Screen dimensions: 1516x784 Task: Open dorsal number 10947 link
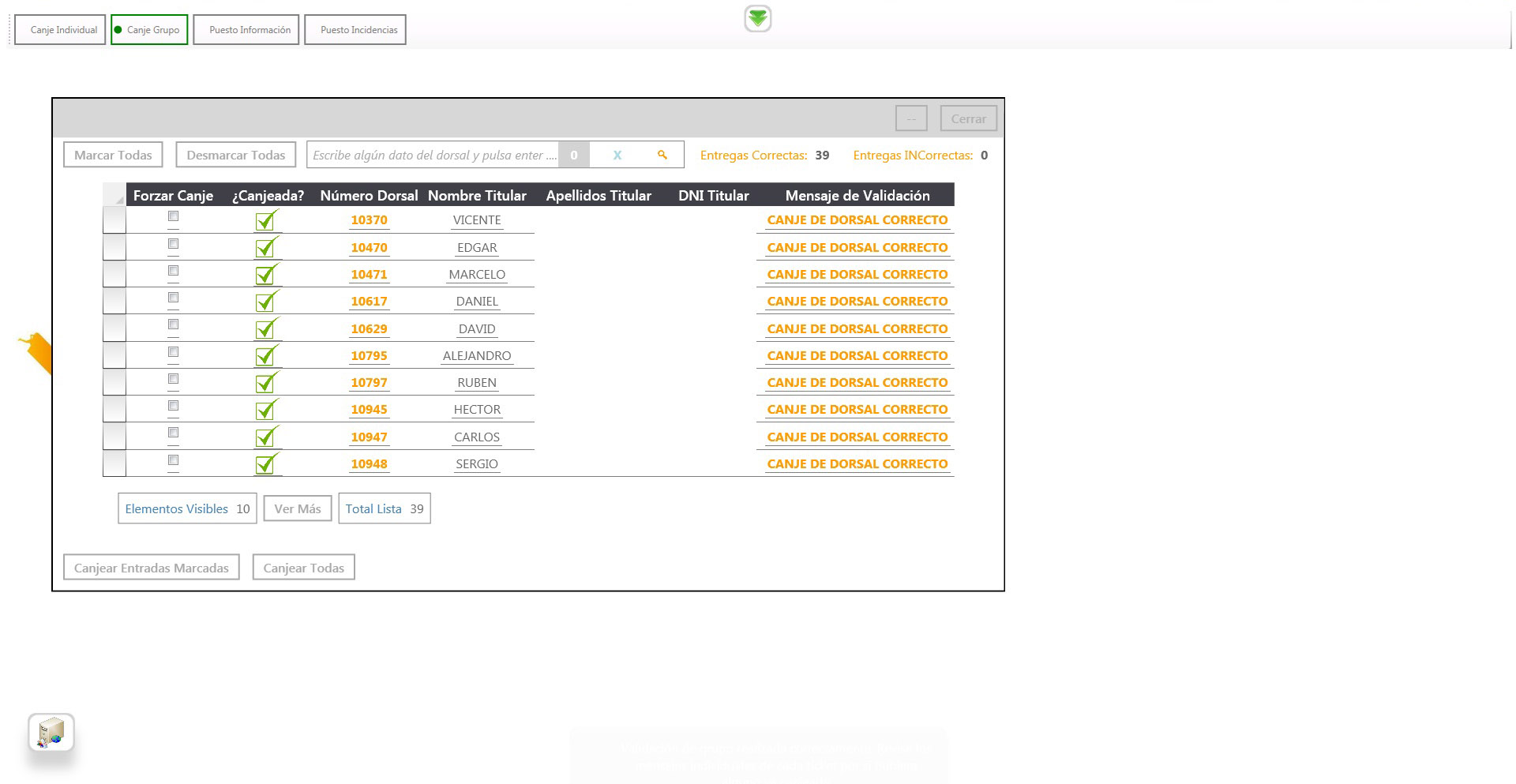point(369,437)
